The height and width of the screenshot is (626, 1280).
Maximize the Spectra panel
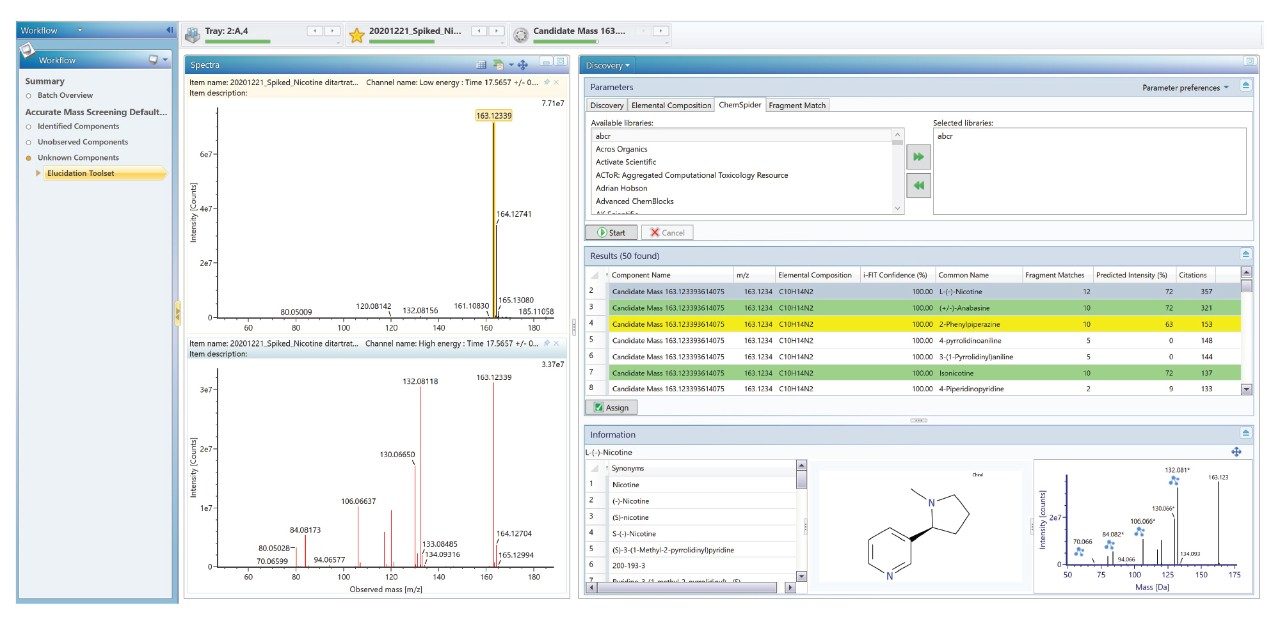click(558, 64)
